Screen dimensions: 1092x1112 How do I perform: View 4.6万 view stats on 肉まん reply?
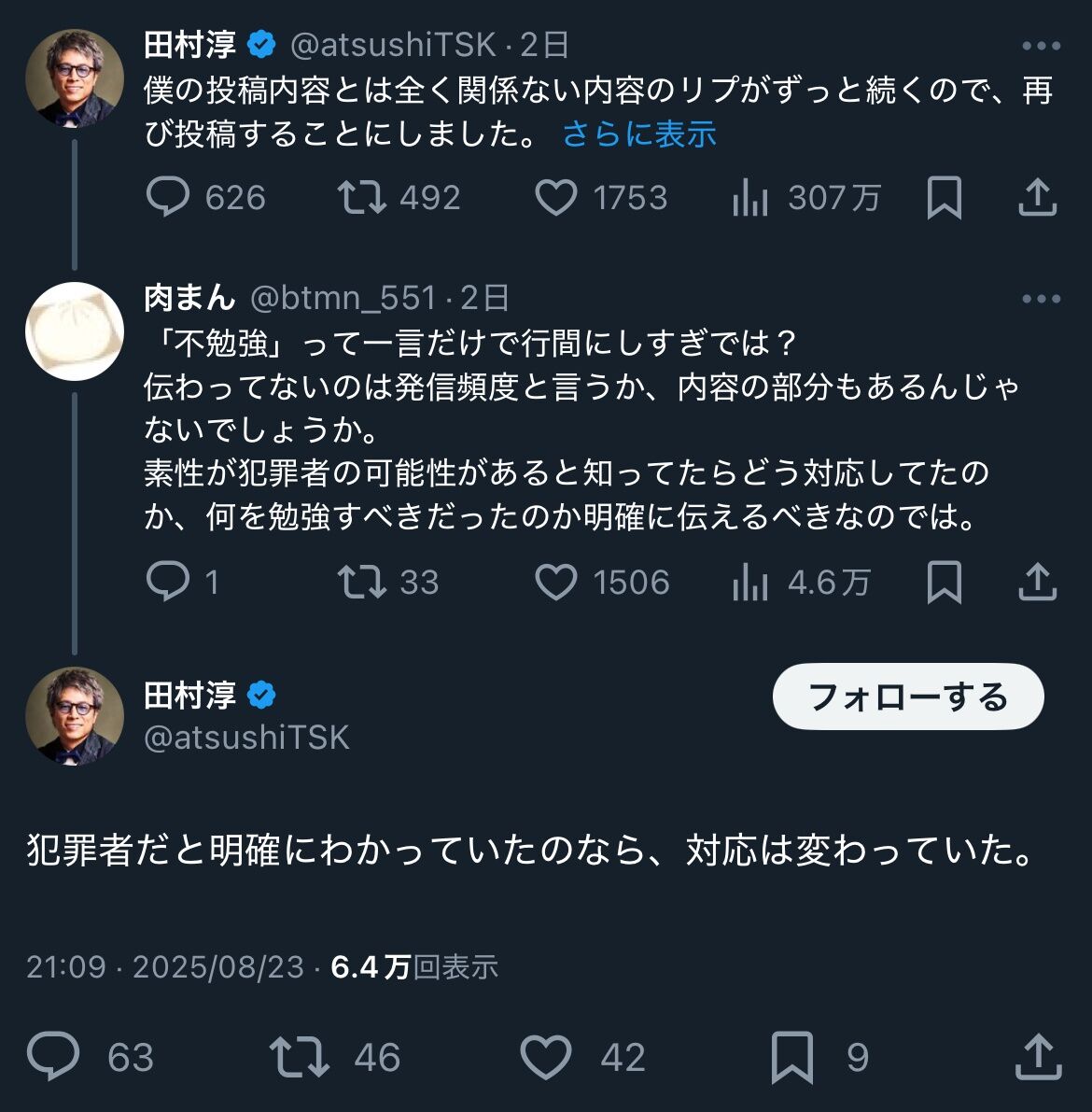pos(750,583)
